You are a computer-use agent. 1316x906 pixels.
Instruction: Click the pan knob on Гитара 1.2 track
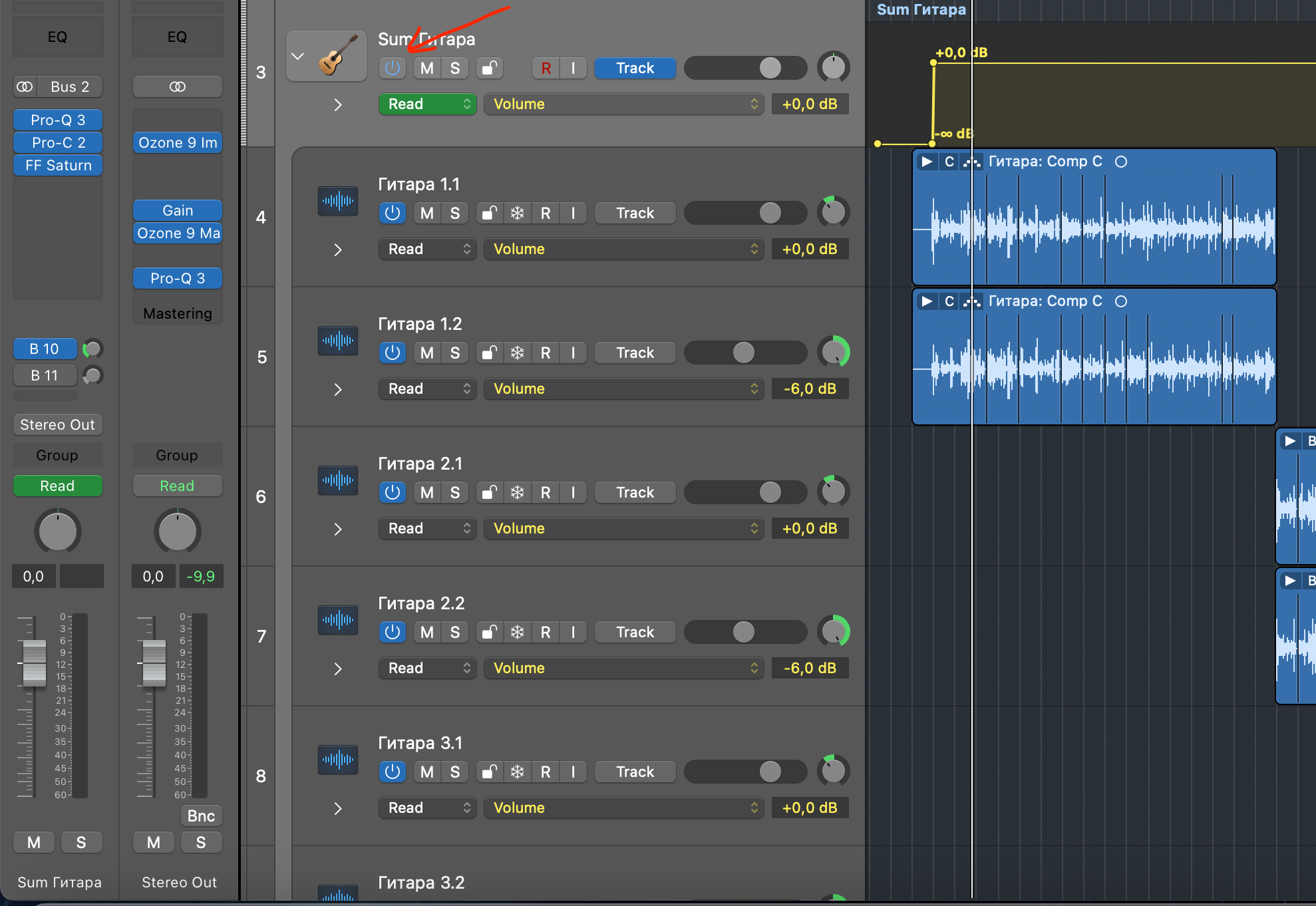833,353
